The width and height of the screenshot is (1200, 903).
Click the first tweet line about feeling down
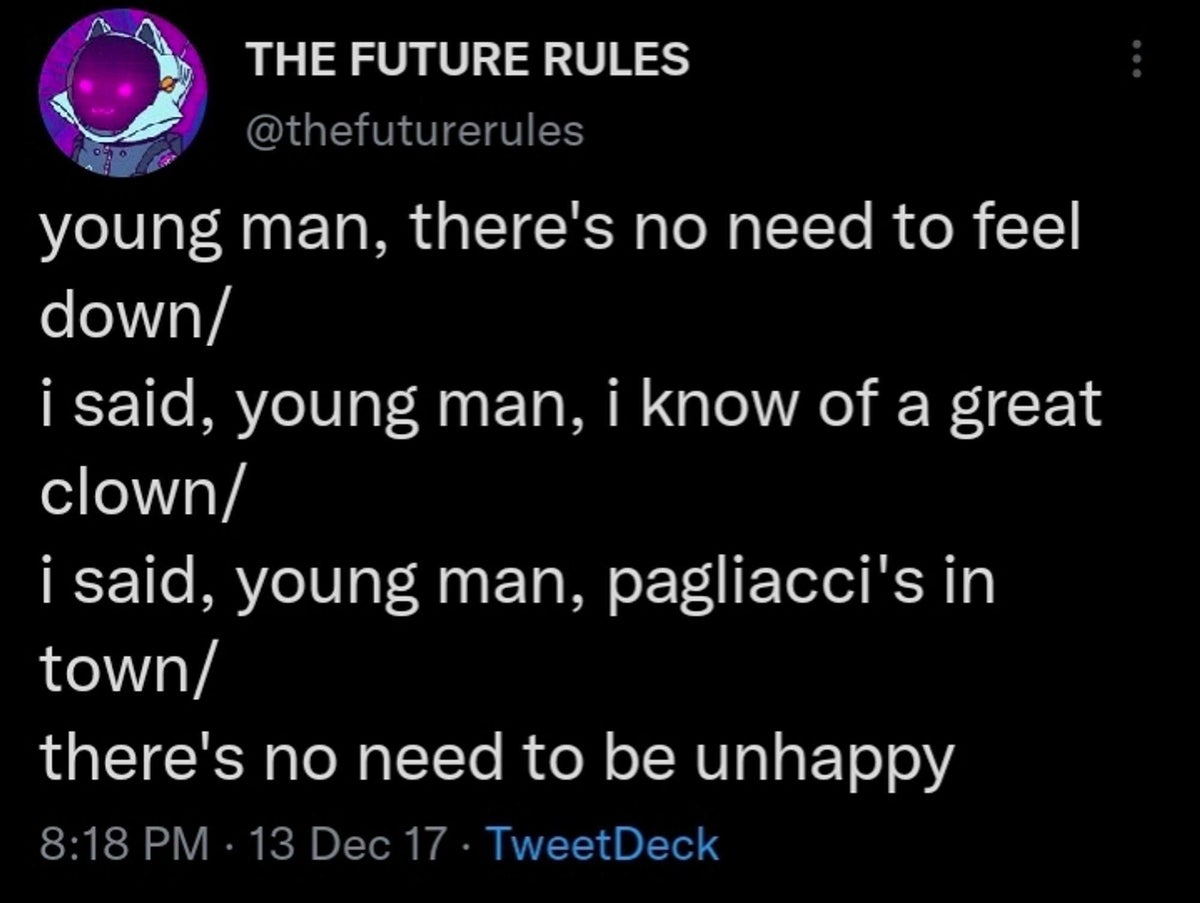(x=560, y=232)
